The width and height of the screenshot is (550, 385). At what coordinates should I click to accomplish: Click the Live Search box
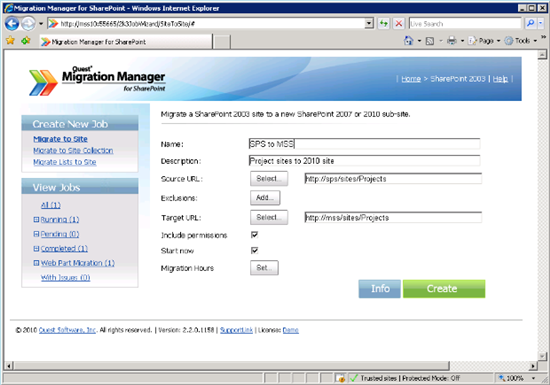click(465, 23)
